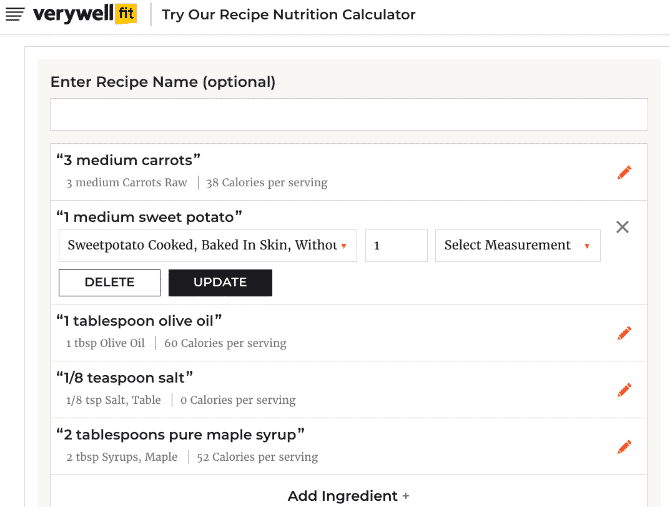Viewport: 670px width, 507px height.
Task: Click the "1/8 teaspoon salt" ingredient entry
Action: click(300, 389)
